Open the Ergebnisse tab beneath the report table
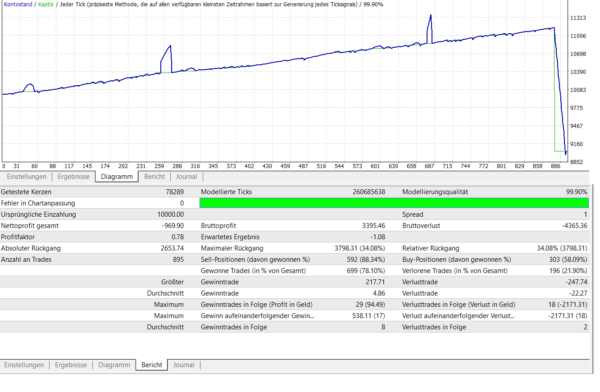The width and height of the screenshot is (600, 392). pyautogui.click(x=71, y=365)
